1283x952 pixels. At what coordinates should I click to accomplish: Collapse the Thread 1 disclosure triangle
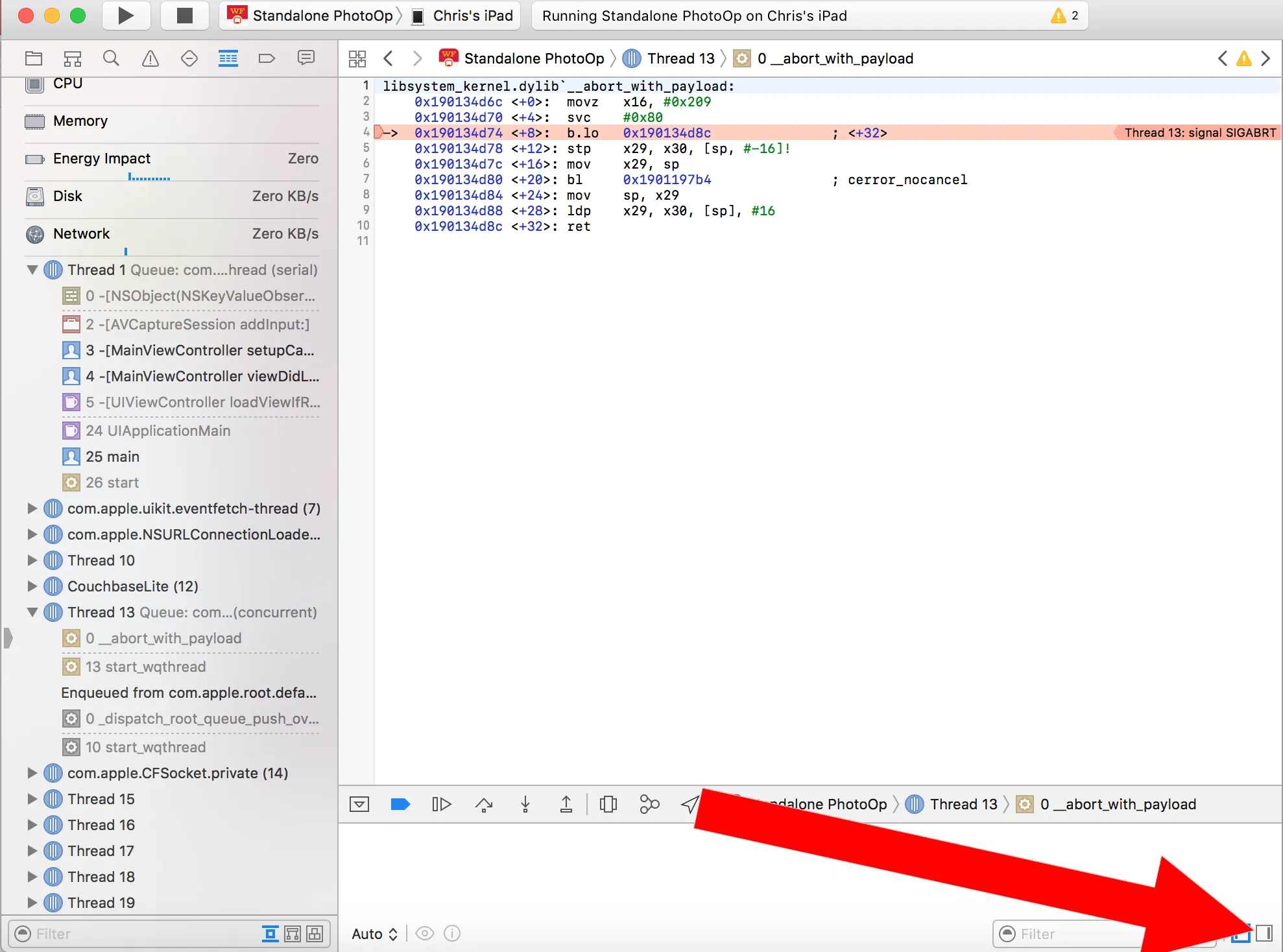32,270
